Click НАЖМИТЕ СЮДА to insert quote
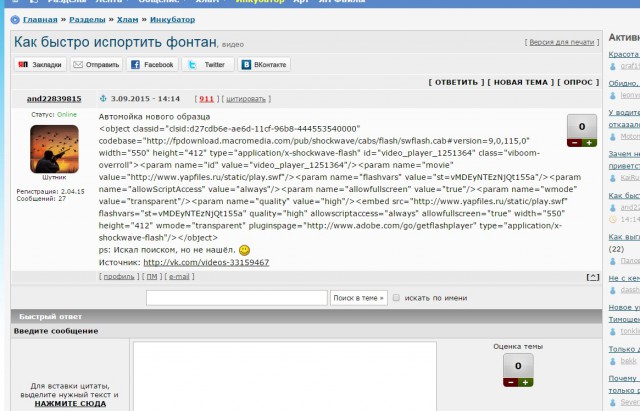This screenshot has width=640, height=411. (70, 404)
